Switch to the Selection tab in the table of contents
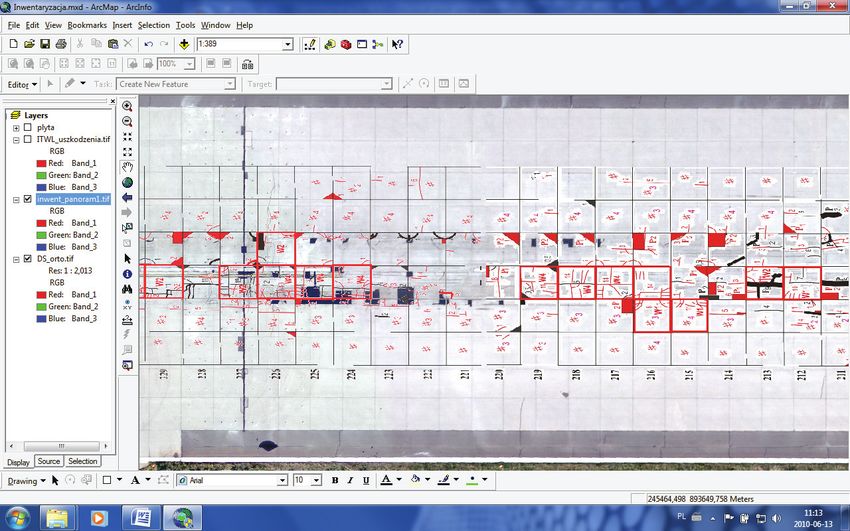Screen dimensions: 850x531 click(x=82, y=461)
